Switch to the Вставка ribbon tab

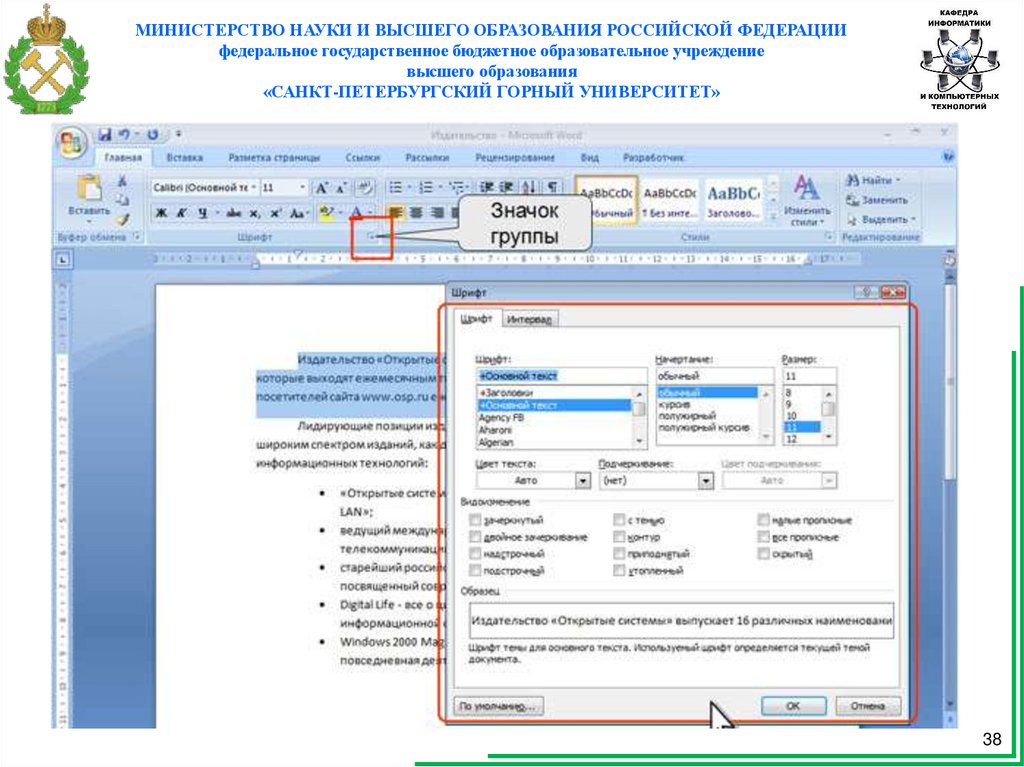(184, 157)
